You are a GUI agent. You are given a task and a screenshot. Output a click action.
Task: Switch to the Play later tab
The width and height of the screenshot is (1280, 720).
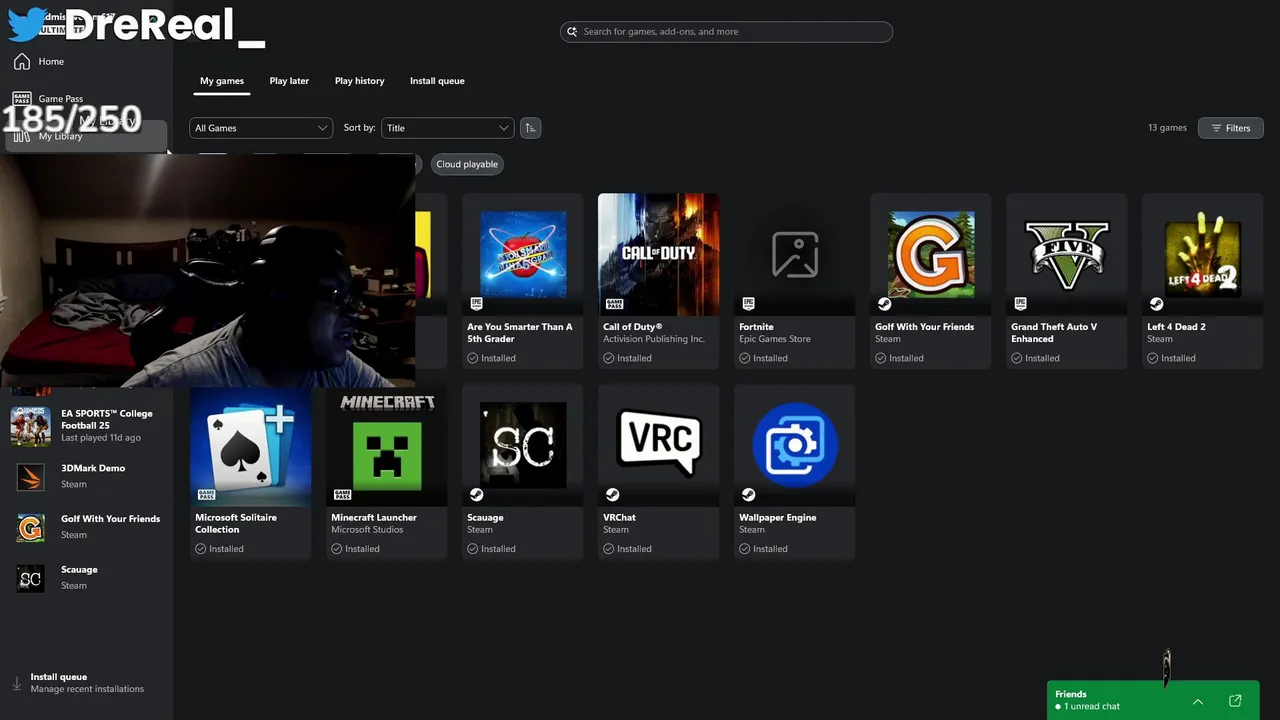(x=289, y=81)
